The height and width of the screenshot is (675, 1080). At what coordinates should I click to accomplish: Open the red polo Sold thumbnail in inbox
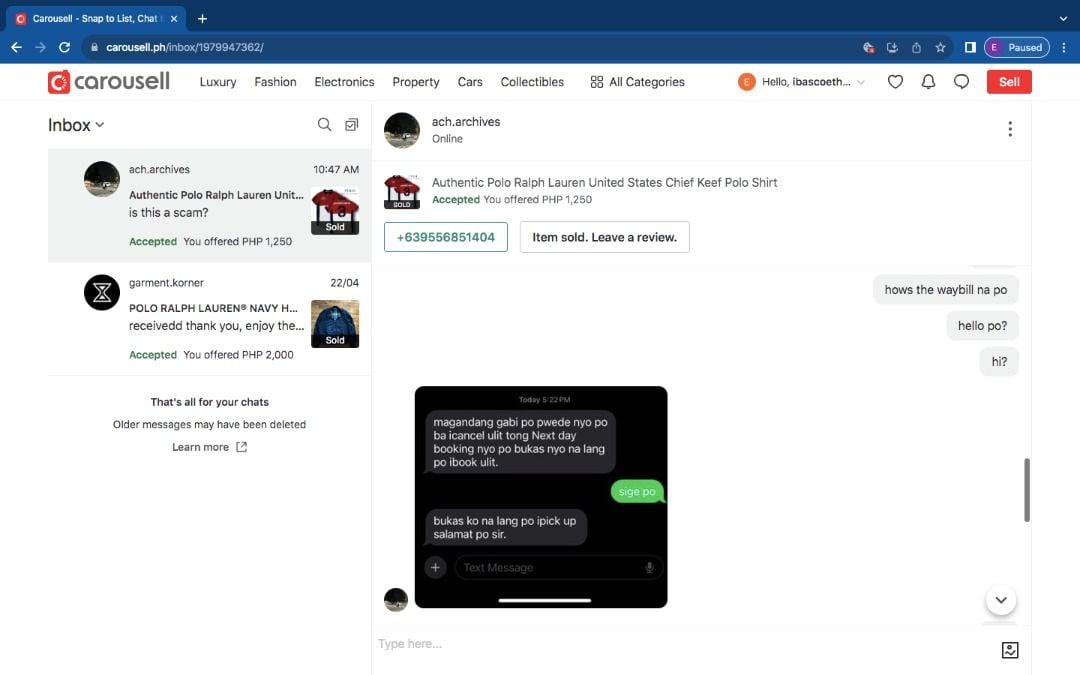[x=335, y=211]
